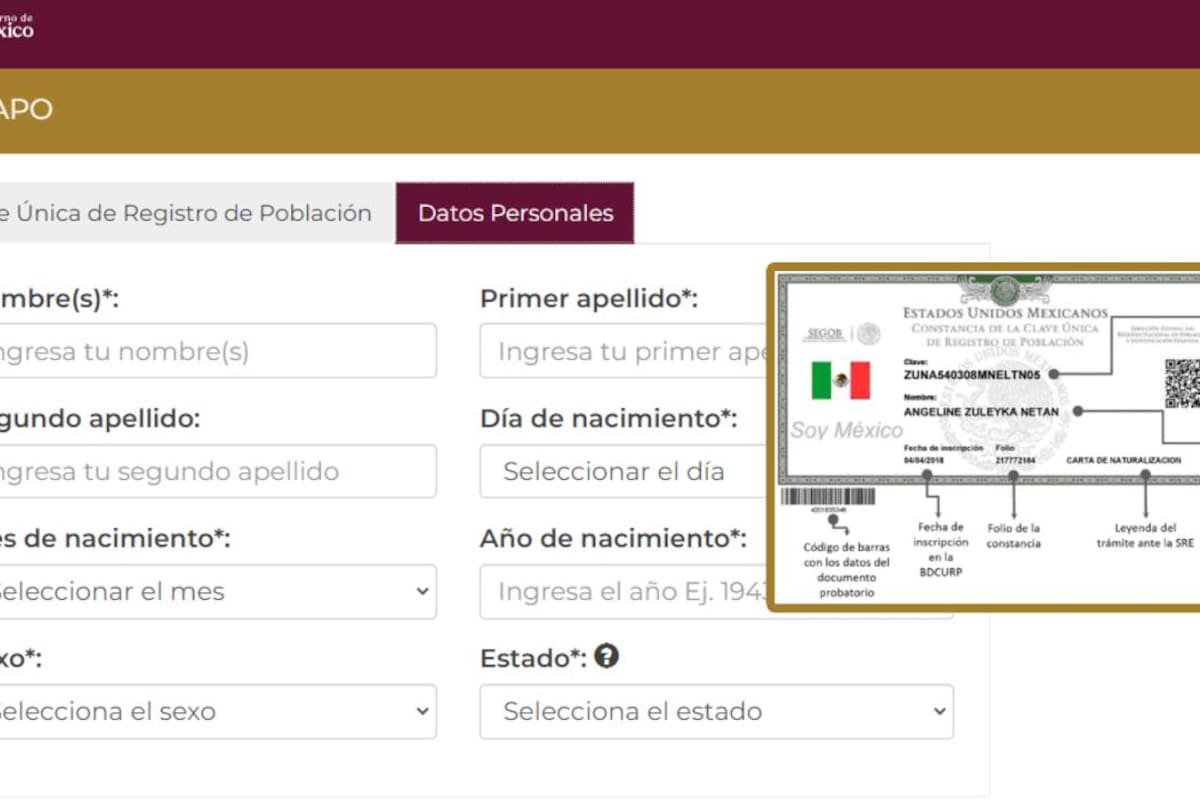Viewport: 1200px width, 800px height.
Task: Click the sample CURP key ZUNA540308MNELTN05
Action: tap(971, 374)
